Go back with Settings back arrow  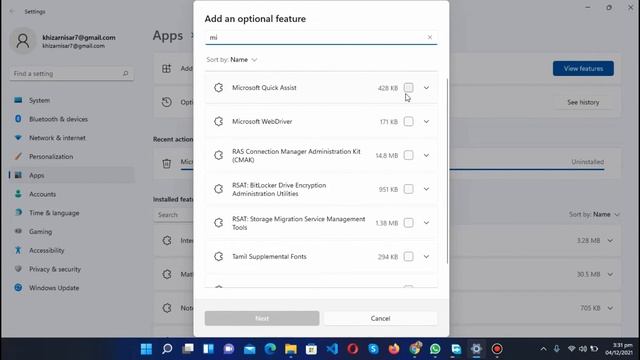click(12, 11)
